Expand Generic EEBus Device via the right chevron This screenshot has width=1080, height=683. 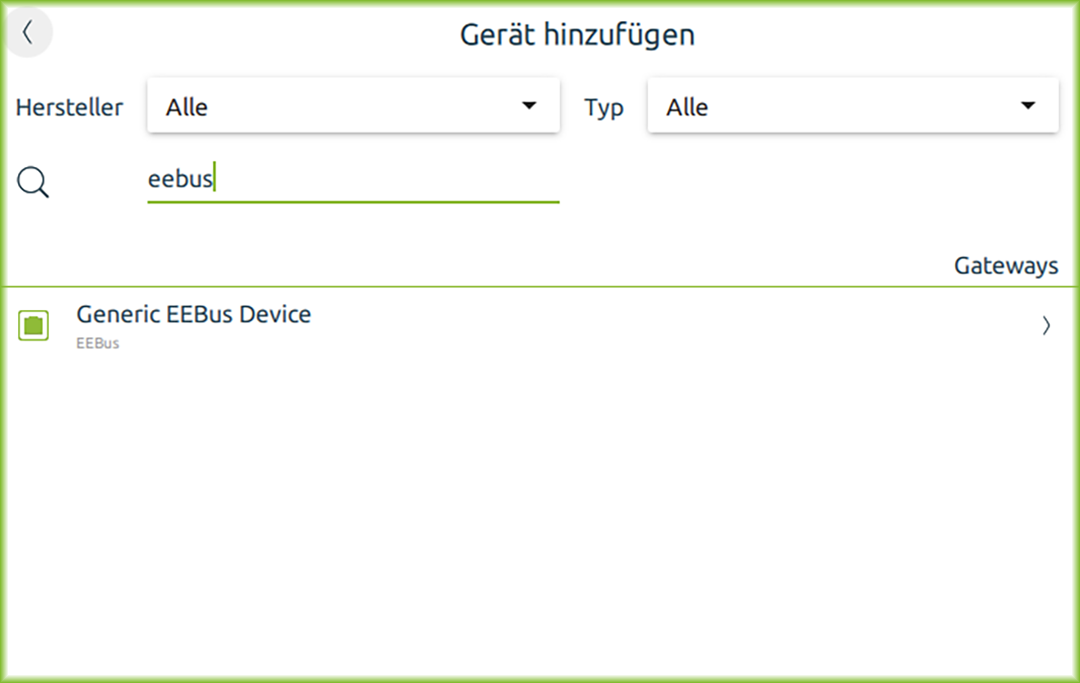[x=1046, y=325]
